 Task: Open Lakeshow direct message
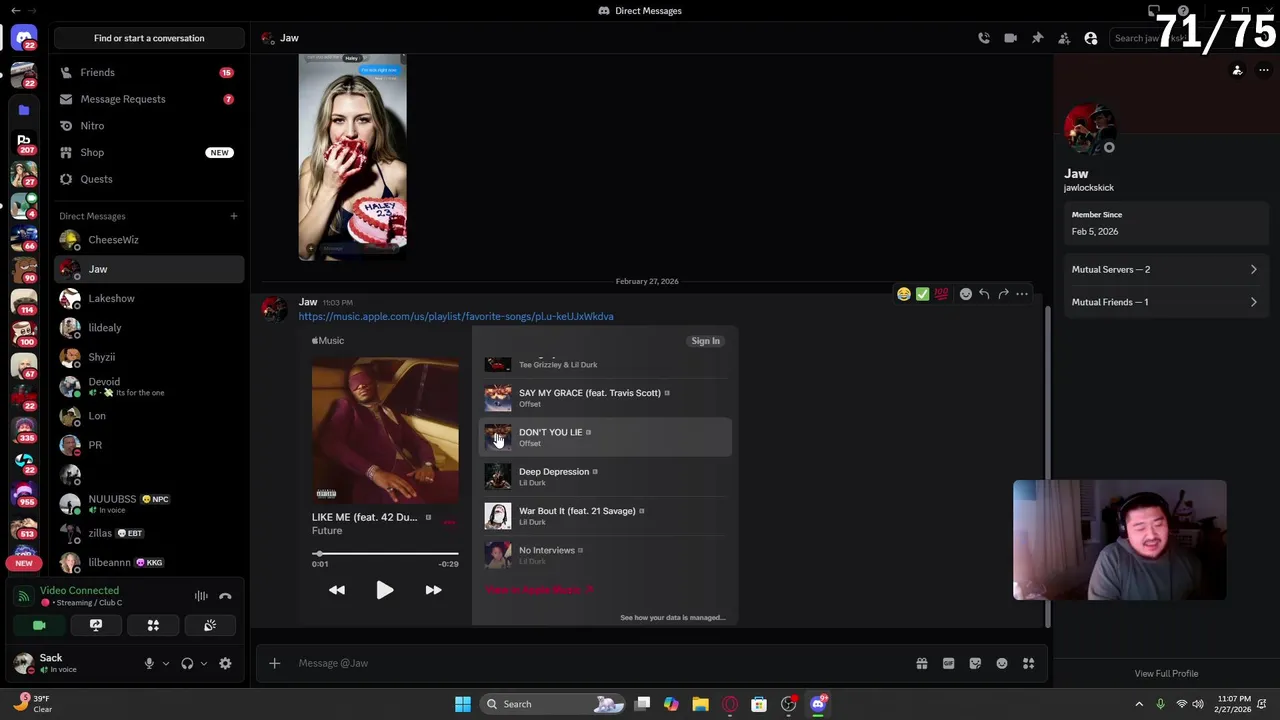[x=149, y=298]
